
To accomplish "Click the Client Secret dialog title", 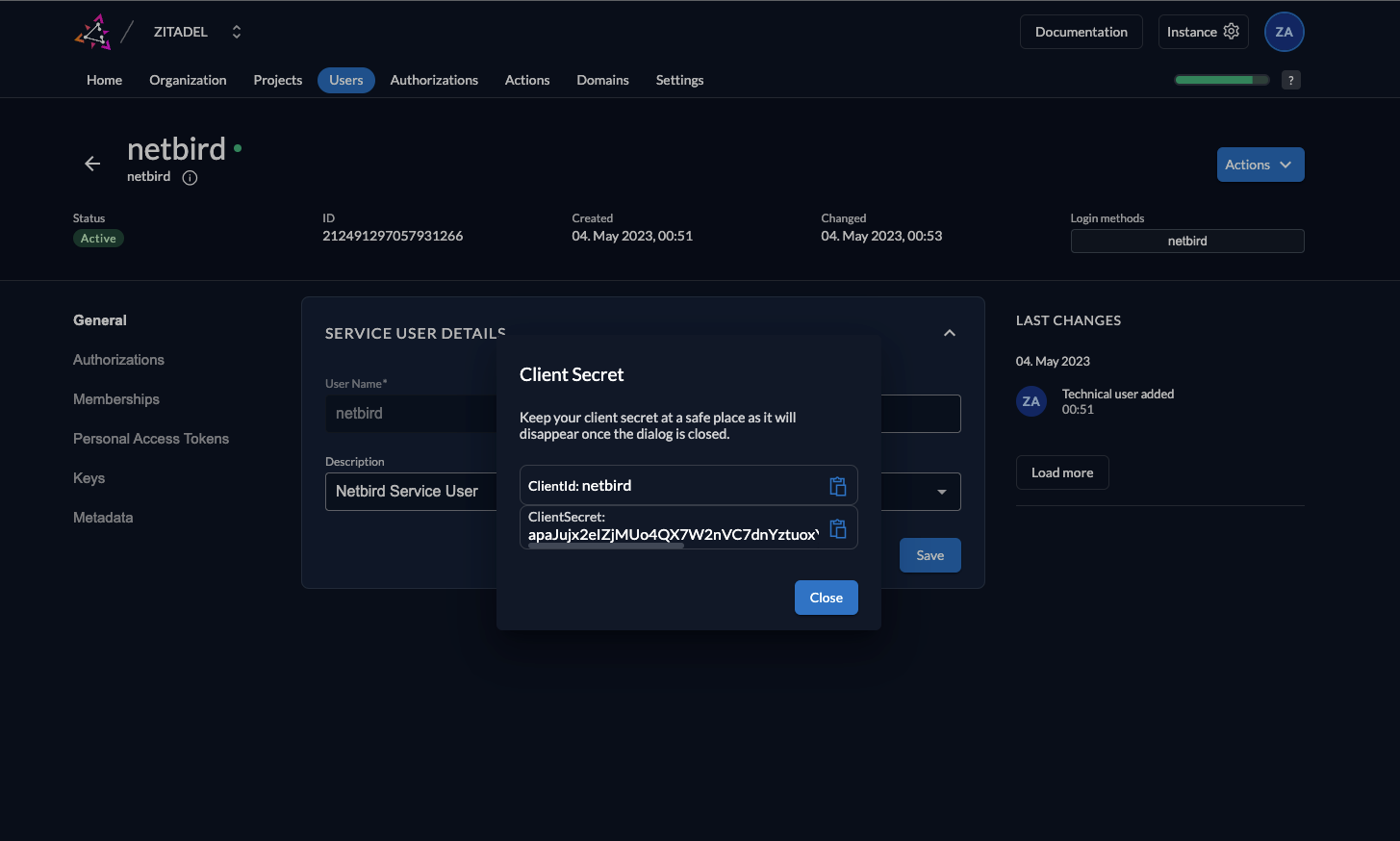I will point(572,375).
